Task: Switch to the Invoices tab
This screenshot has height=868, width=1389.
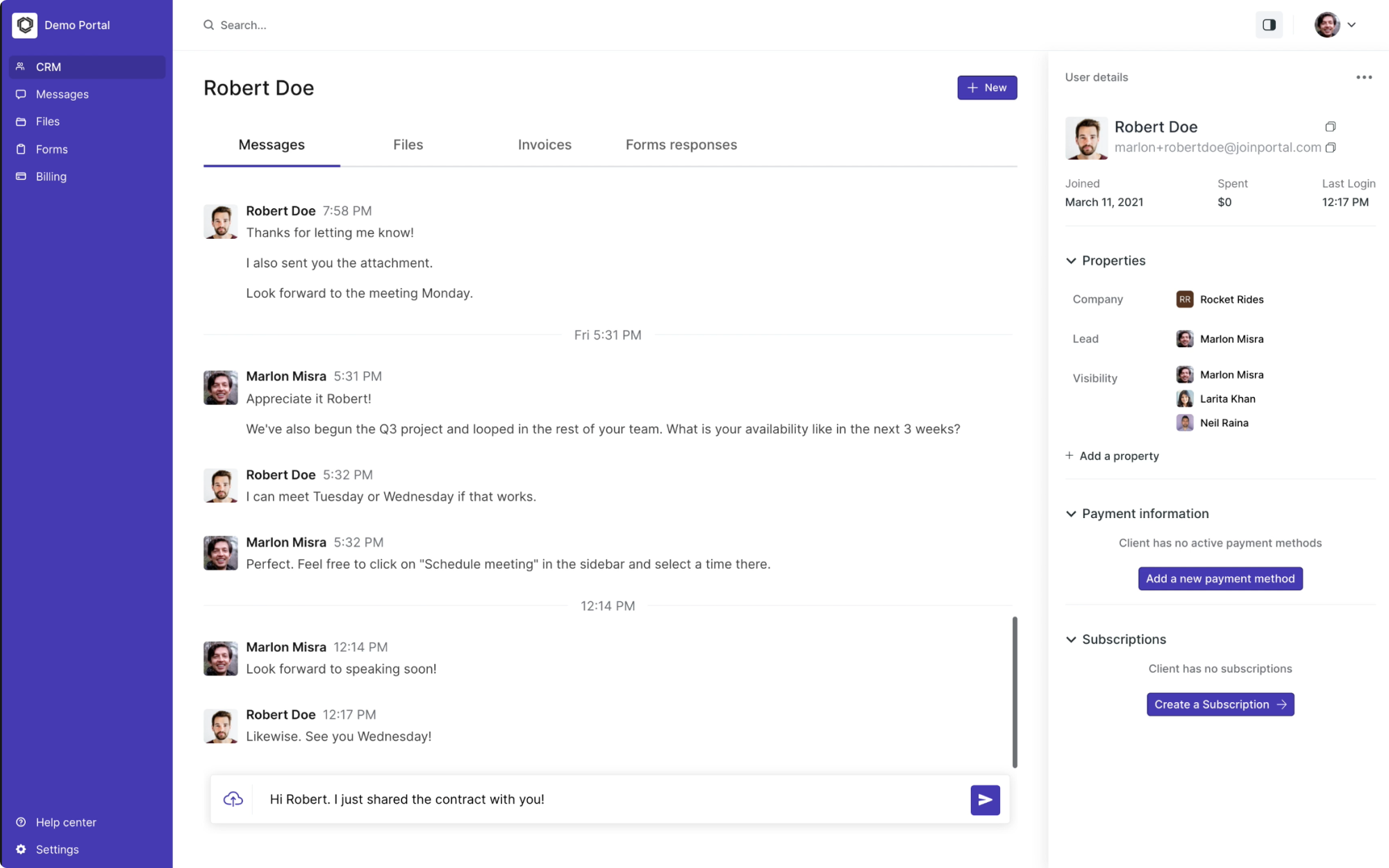Action: (x=544, y=145)
